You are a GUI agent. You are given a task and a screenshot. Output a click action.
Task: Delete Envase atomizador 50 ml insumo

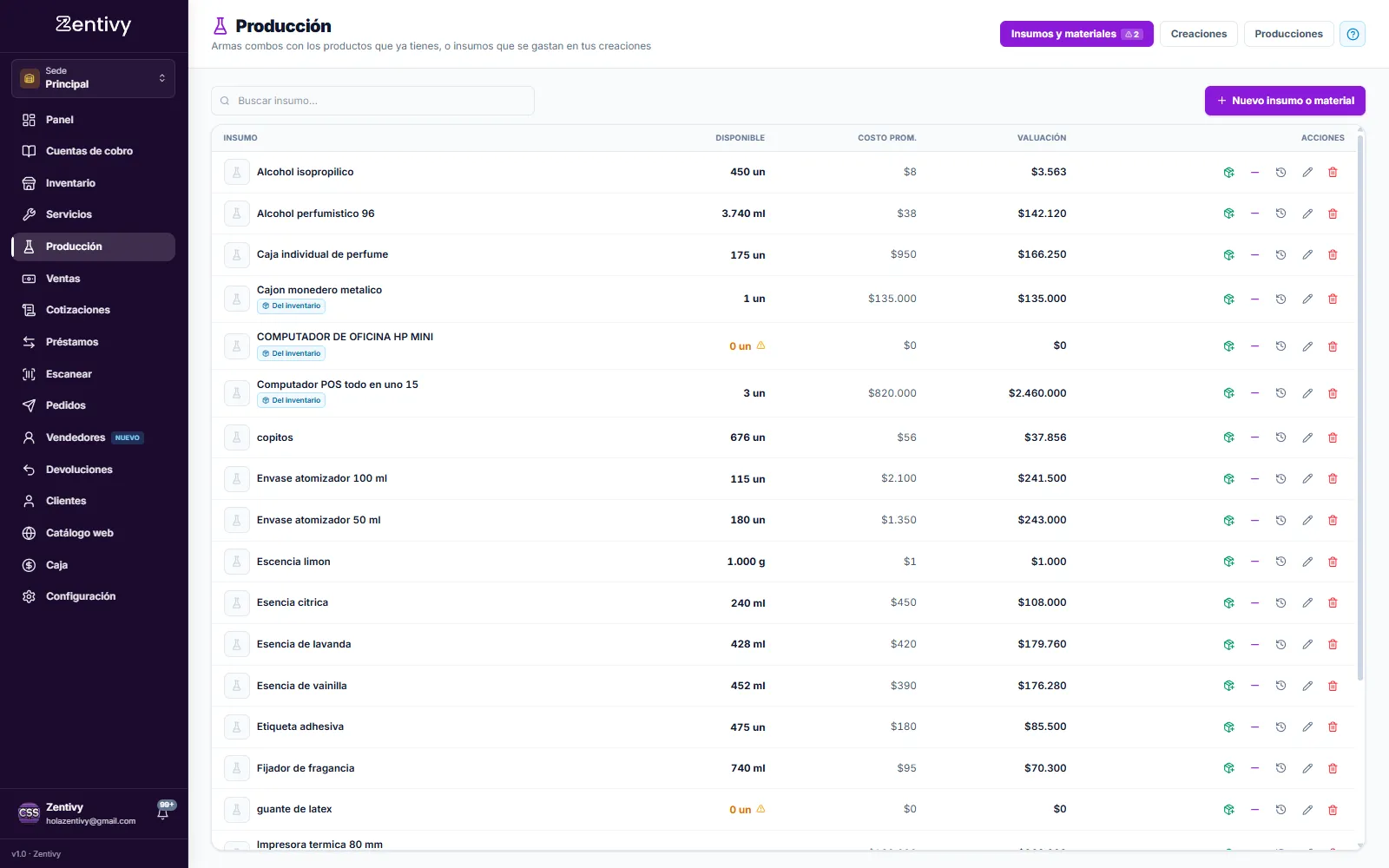pos(1333,520)
